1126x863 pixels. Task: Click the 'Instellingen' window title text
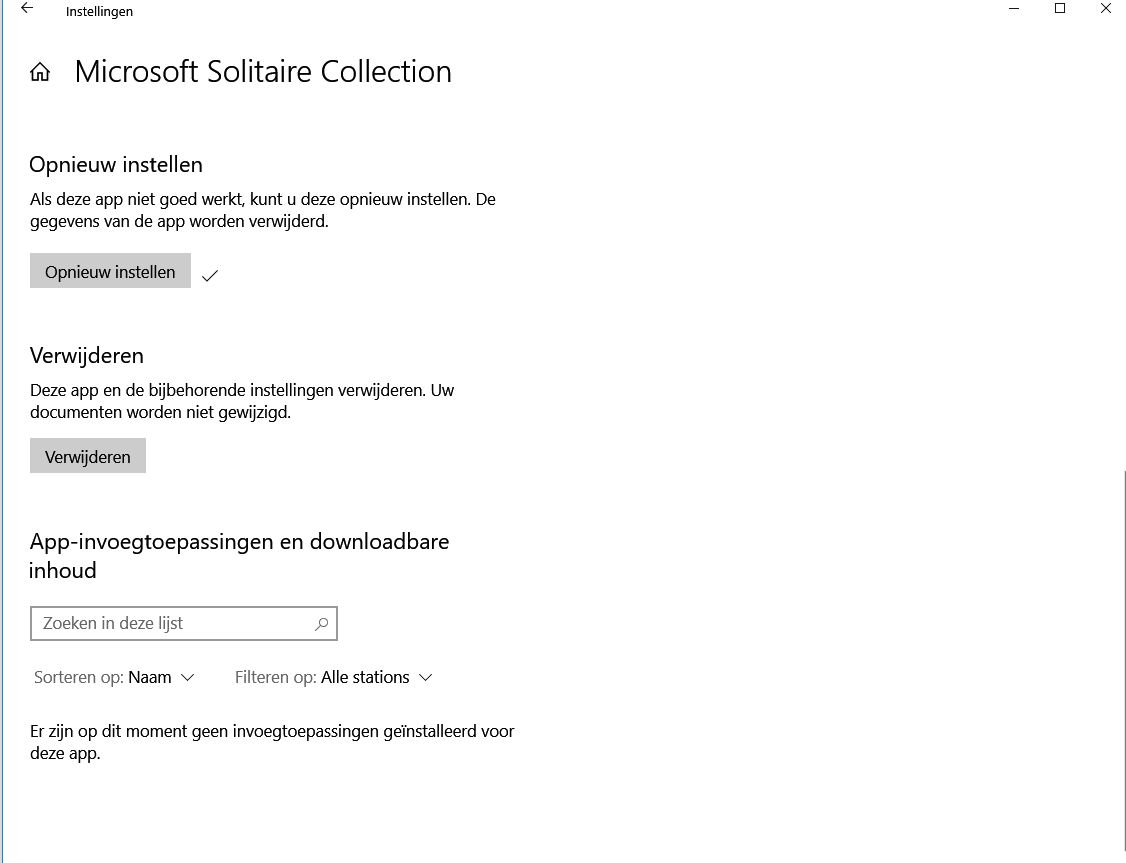[x=99, y=11]
